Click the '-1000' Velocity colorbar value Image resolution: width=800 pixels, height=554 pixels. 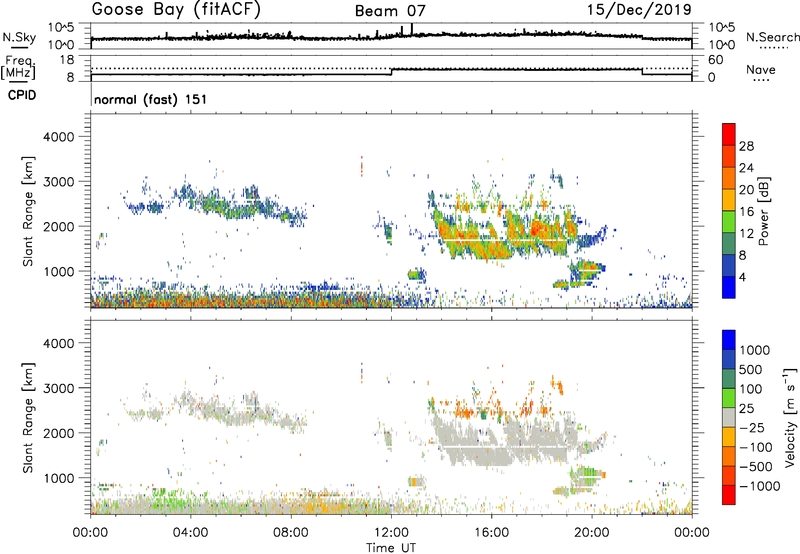[759, 486]
